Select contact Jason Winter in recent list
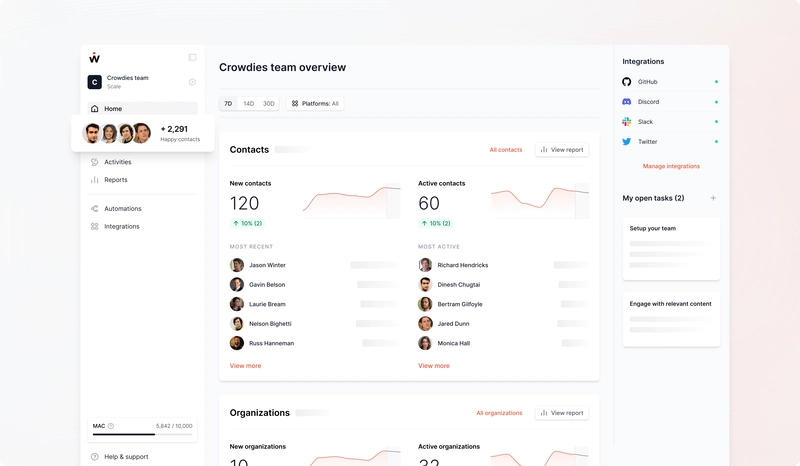Image resolution: width=800 pixels, height=466 pixels. pyautogui.click(x=267, y=265)
